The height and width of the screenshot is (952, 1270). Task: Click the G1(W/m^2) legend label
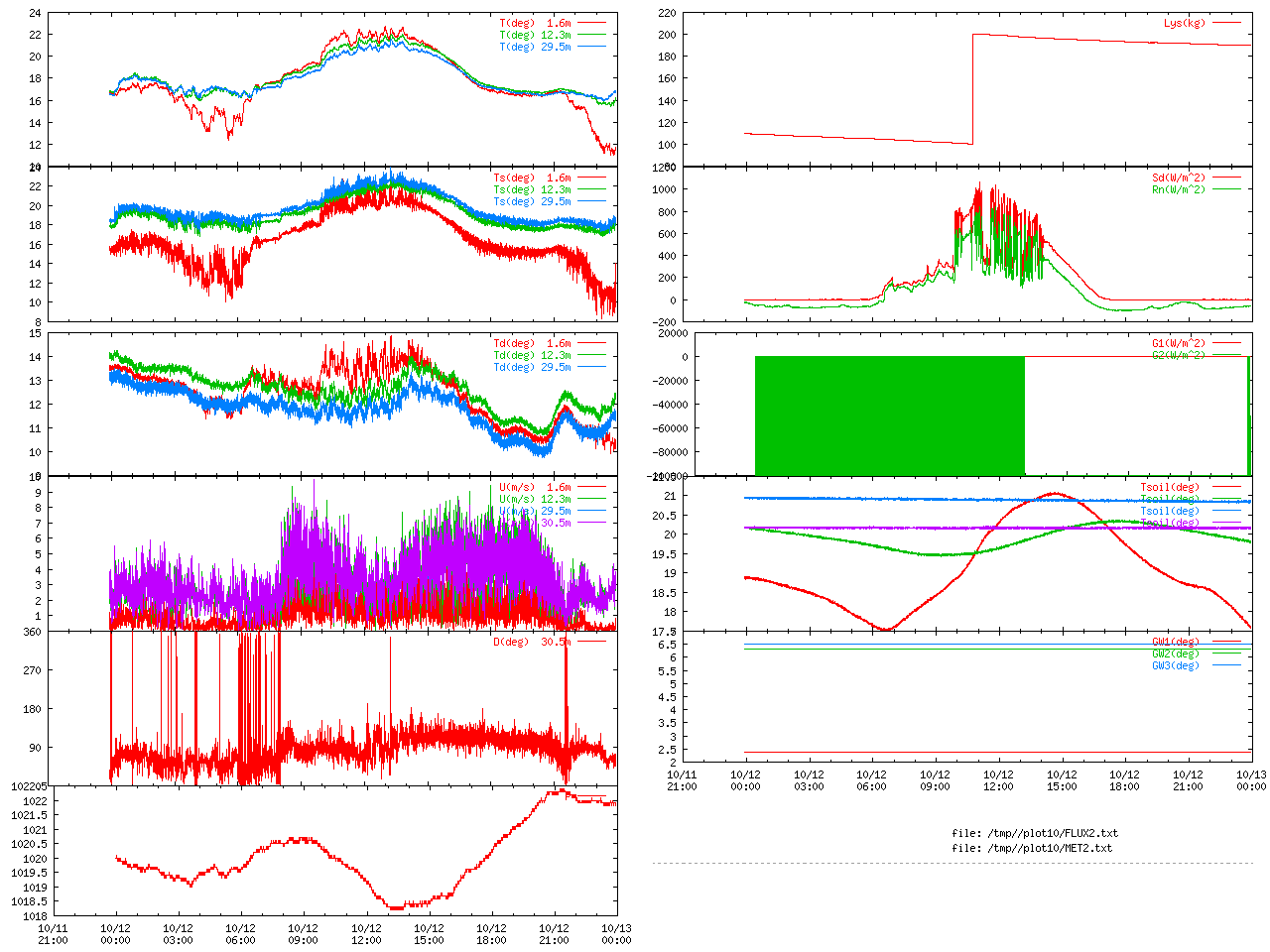1179,344
